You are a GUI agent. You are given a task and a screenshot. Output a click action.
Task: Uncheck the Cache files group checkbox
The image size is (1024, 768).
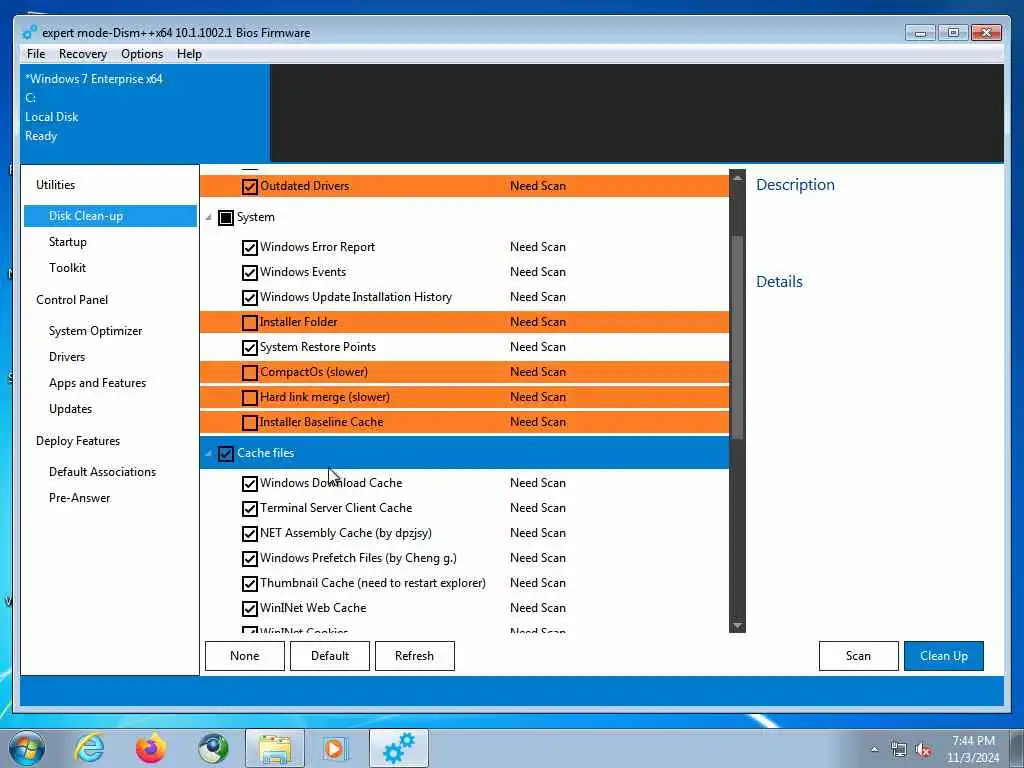coord(226,453)
